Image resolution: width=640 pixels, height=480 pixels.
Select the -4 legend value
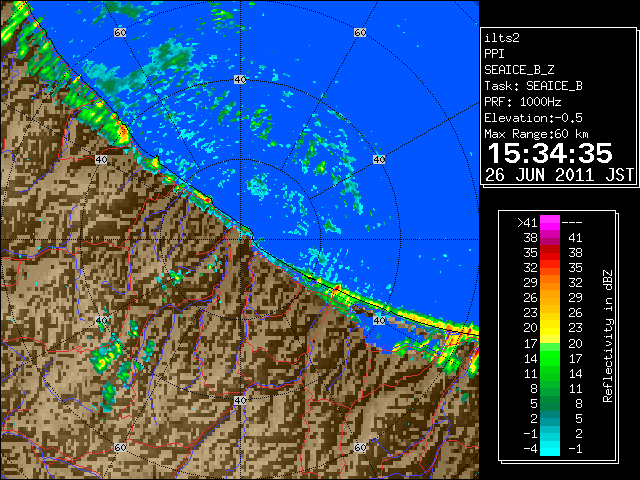530,449
